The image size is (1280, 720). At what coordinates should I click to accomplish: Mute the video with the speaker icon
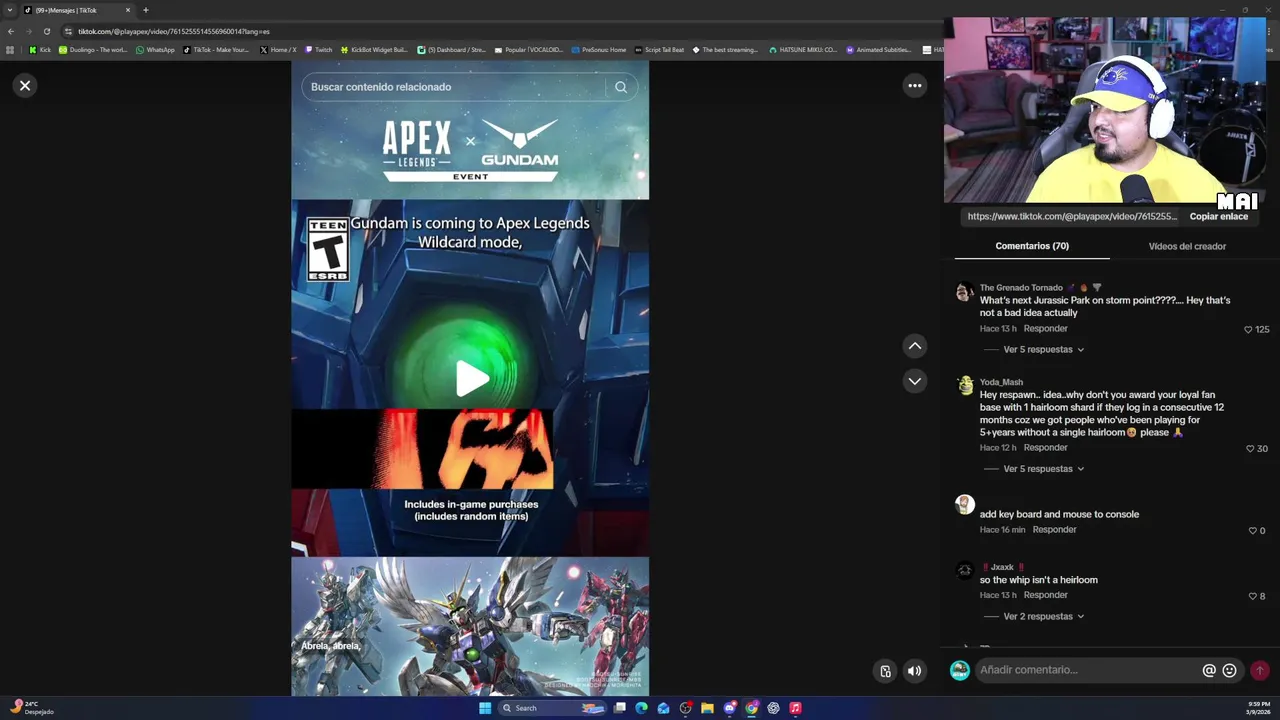[914, 671]
